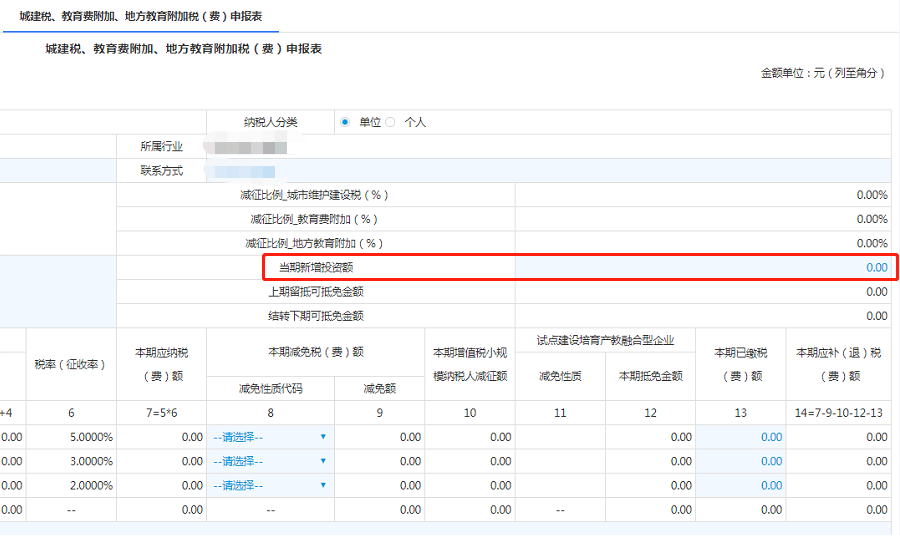Viewport: 900px width, 536px height.
Task: Open the 城建税、教育费附加 申报表 tab
Action: (142, 17)
